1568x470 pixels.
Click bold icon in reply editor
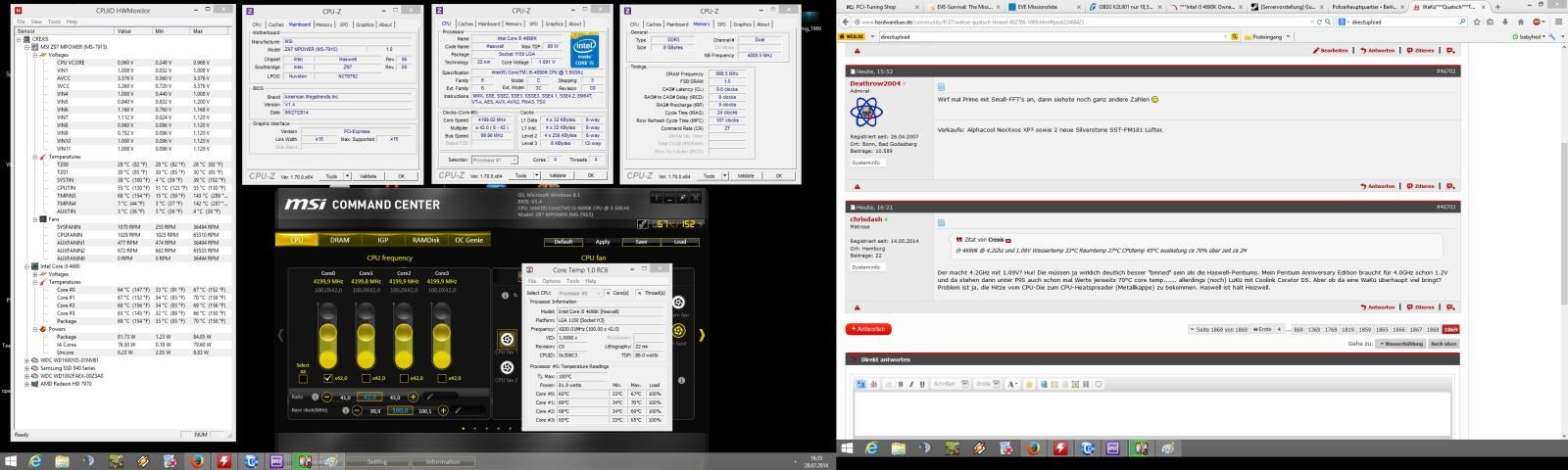(x=900, y=384)
